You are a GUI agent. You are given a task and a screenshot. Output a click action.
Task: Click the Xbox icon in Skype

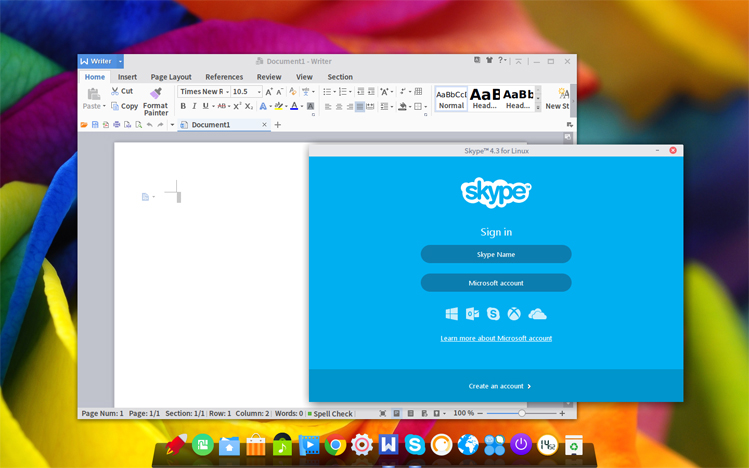(514, 314)
